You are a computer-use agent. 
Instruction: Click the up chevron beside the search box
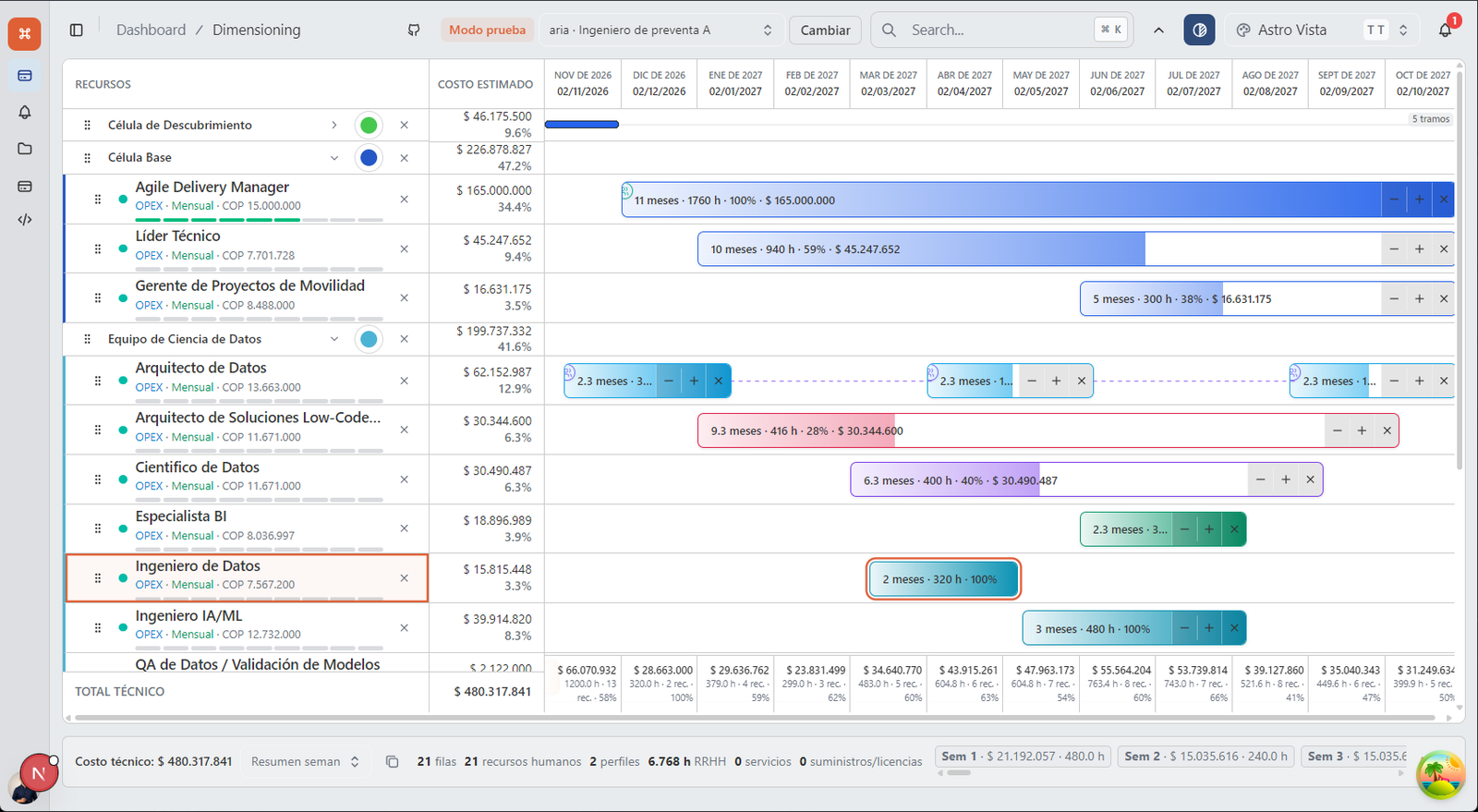[1158, 30]
